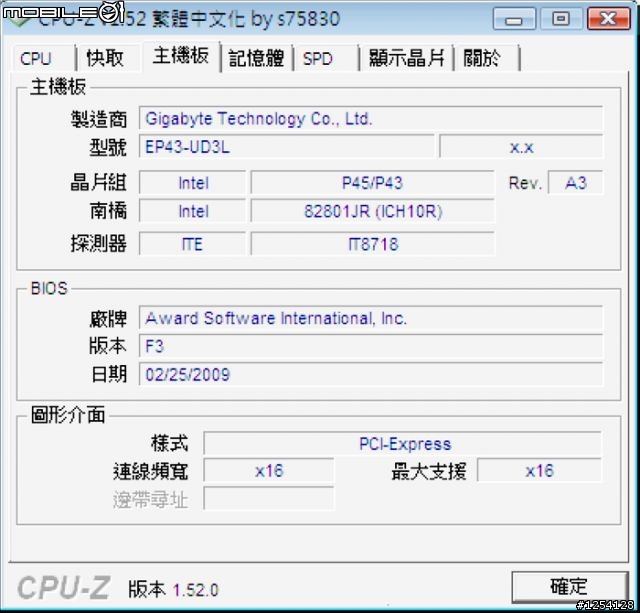Screen dimensions: 640x613
Task: Click the BIOS date 02/25/2009 field
Action: click(x=371, y=374)
